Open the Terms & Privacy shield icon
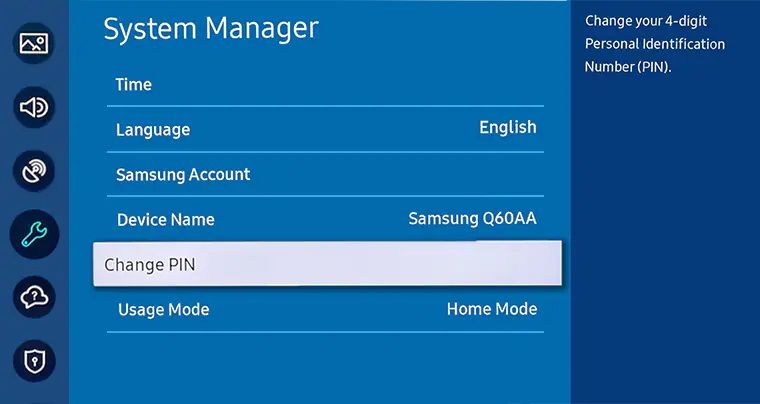 [34, 360]
